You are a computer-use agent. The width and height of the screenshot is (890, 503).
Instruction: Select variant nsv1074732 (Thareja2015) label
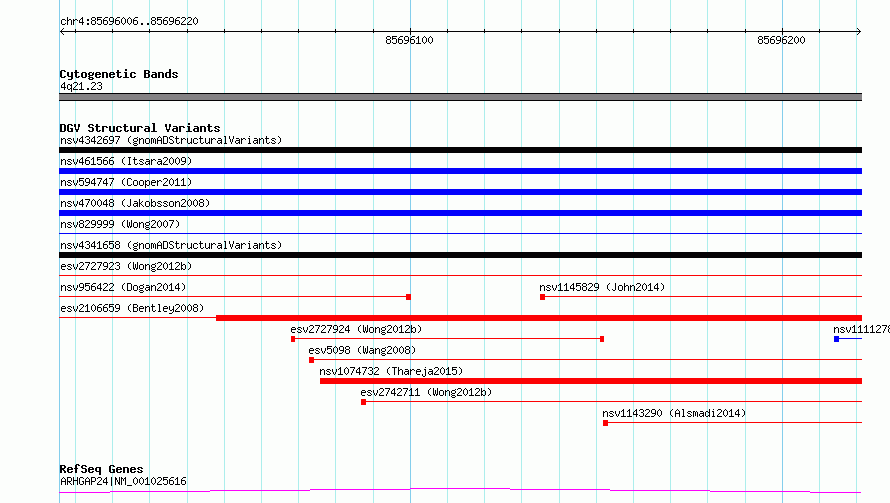(x=391, y=371)
